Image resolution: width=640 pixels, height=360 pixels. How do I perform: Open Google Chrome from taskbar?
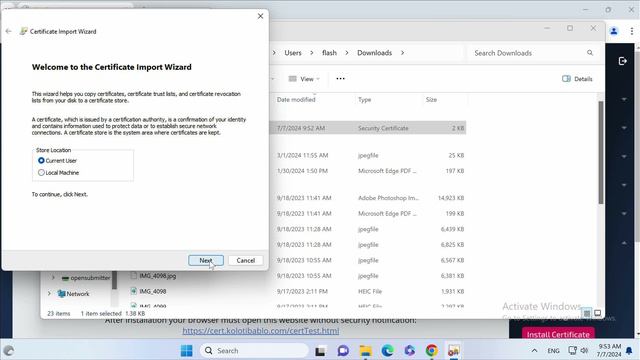(x=432, y=351)
